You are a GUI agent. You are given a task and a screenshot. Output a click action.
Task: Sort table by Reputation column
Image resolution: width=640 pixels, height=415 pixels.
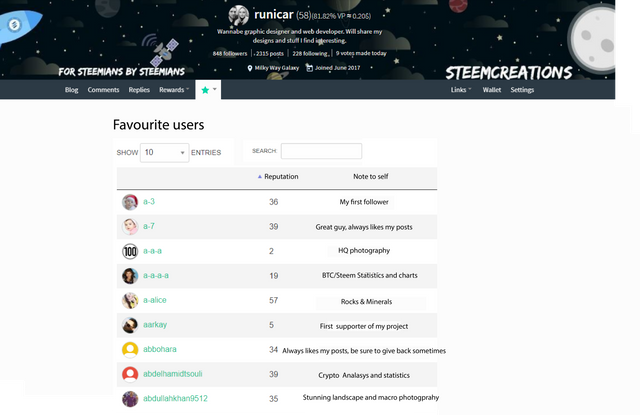click(x=280, y=176)
